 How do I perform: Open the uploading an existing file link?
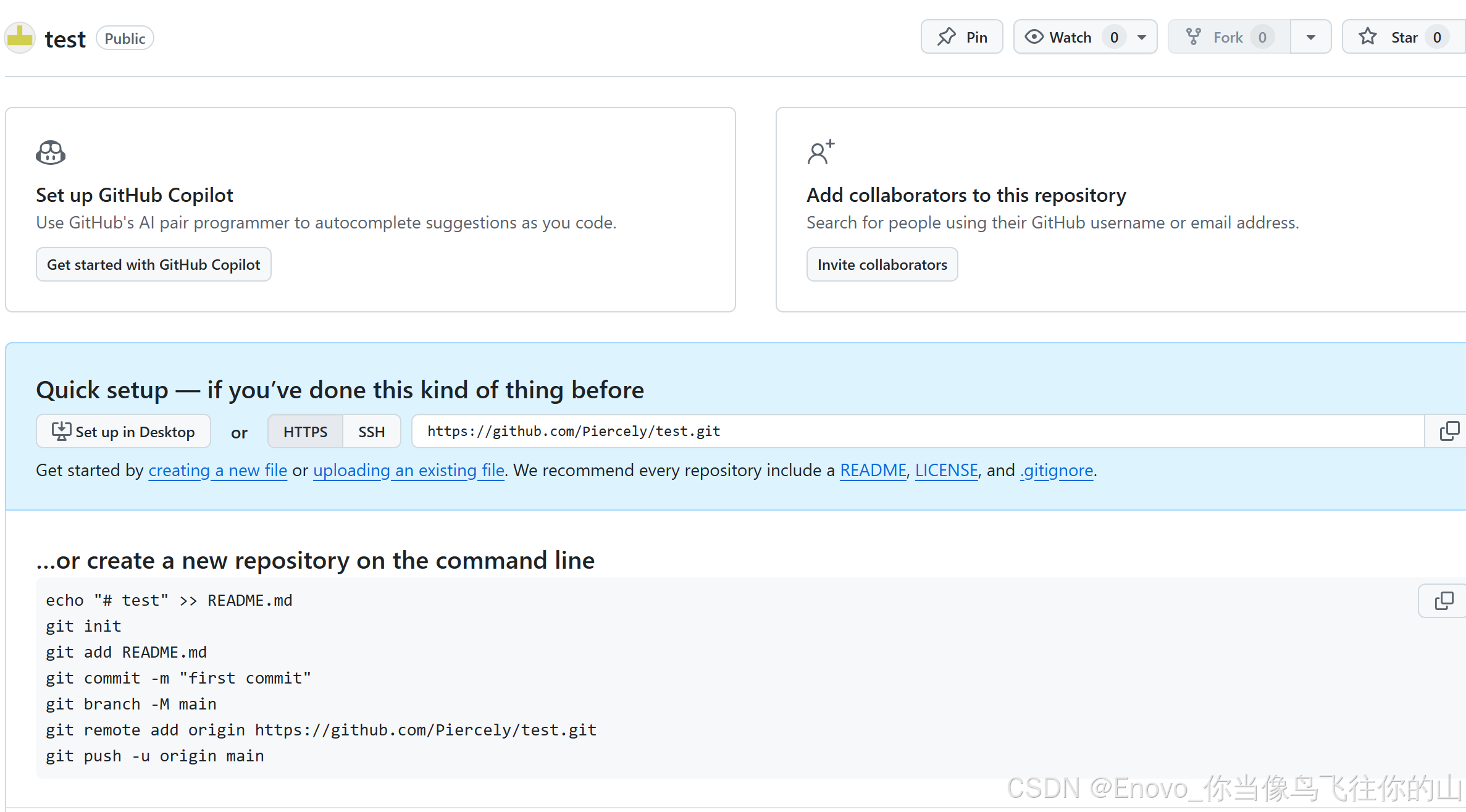(x=409, y=471)
